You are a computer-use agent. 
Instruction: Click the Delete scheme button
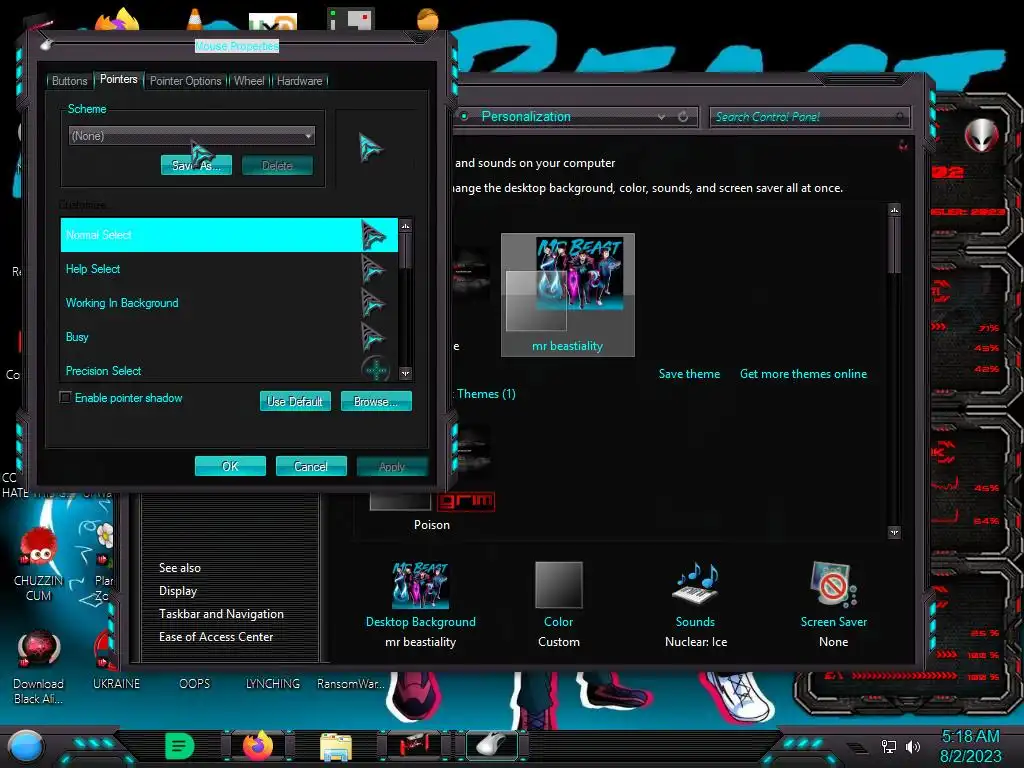click(278, 165)
